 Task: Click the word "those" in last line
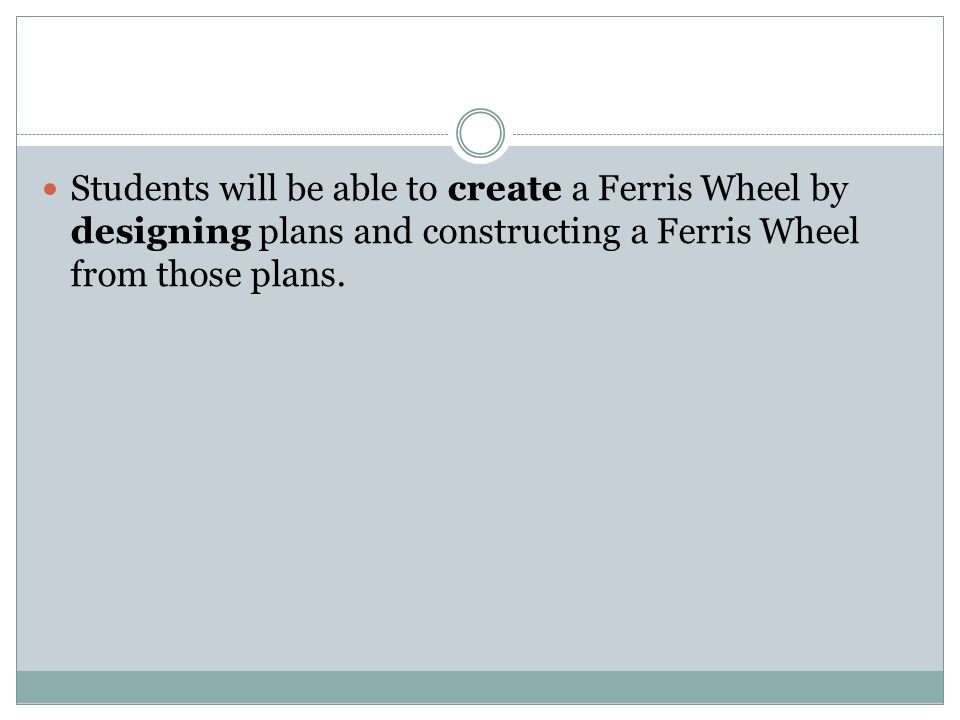[x=199, y=274]
